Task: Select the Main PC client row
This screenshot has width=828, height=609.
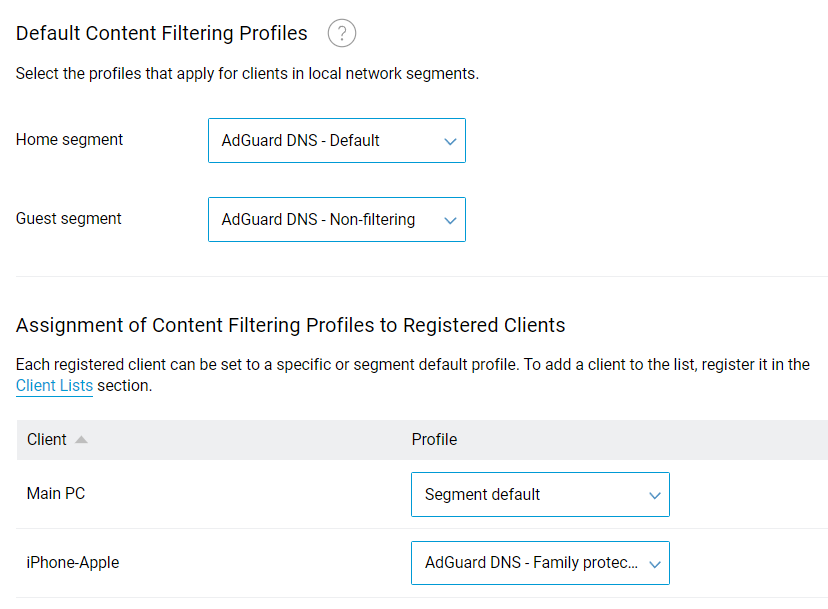Action: 56,493
